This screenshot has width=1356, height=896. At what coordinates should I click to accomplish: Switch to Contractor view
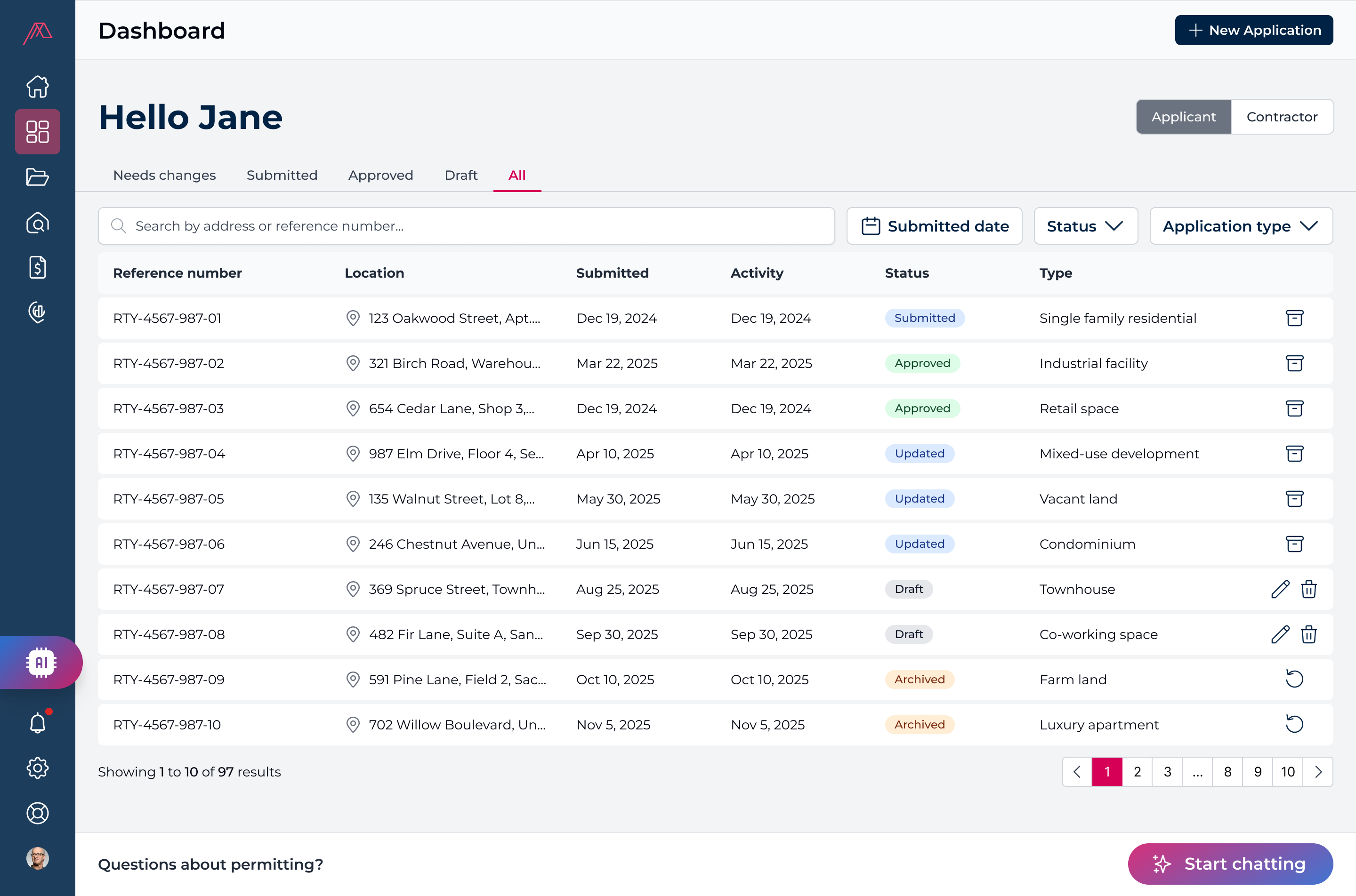coord(1282,117)
